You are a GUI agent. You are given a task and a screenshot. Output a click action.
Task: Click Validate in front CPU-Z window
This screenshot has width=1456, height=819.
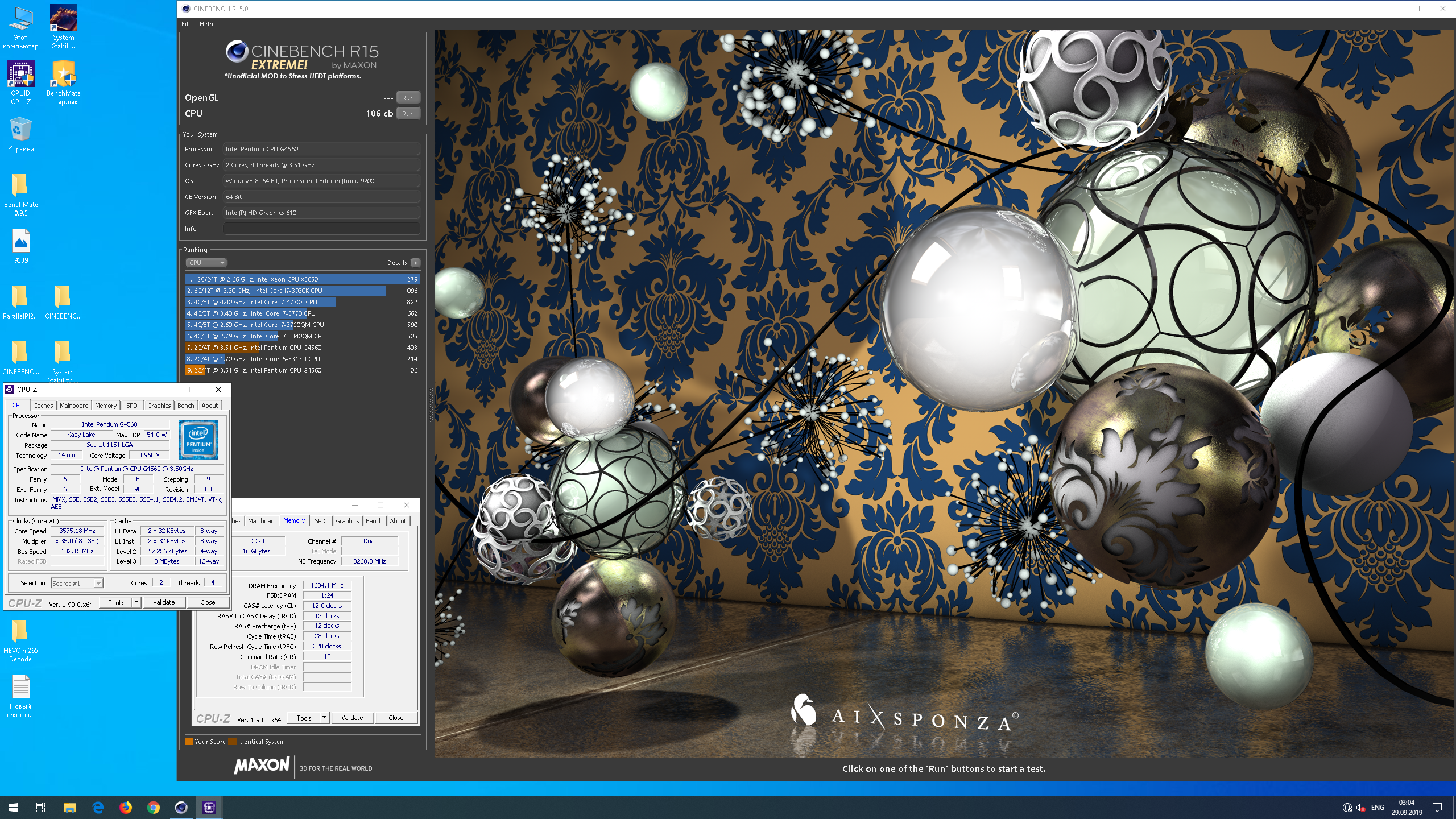164,602
